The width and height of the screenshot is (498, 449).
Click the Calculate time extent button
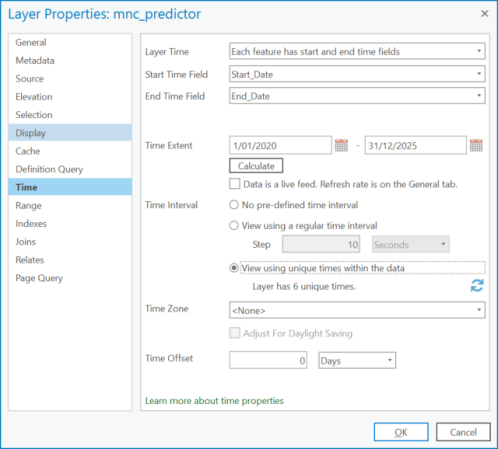point(256,166)
